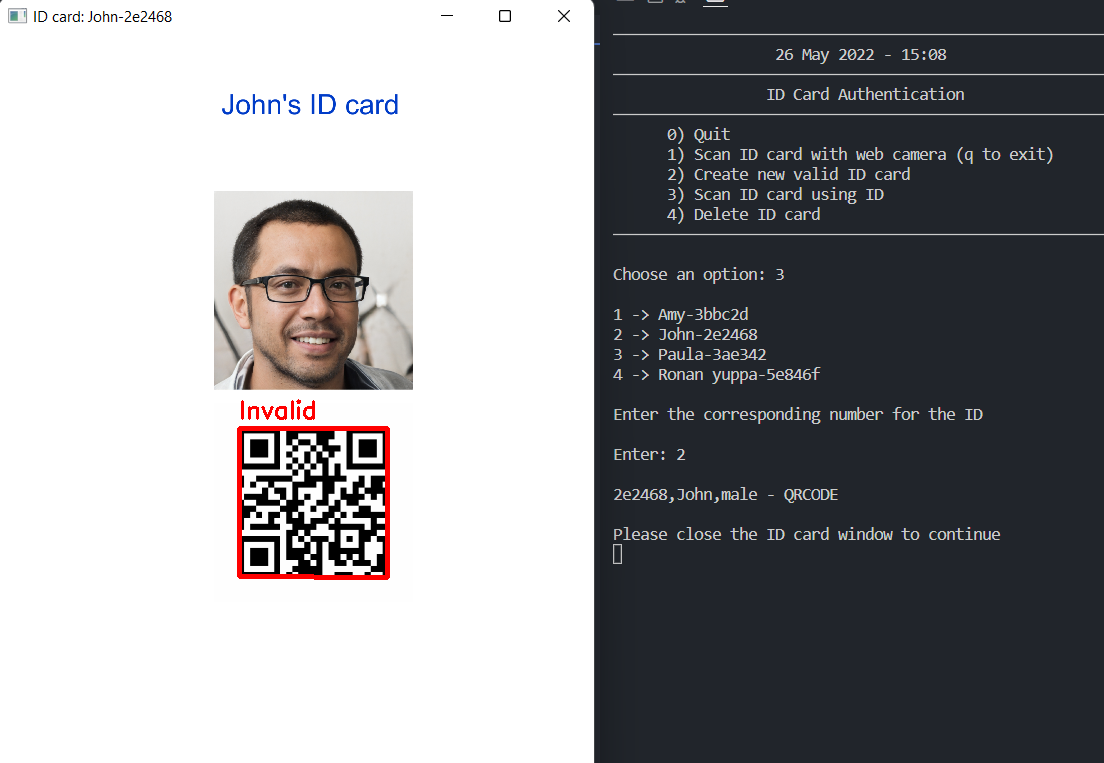
Task: Click the ID Card Authentication title
Action: click(x=865, y=94)
